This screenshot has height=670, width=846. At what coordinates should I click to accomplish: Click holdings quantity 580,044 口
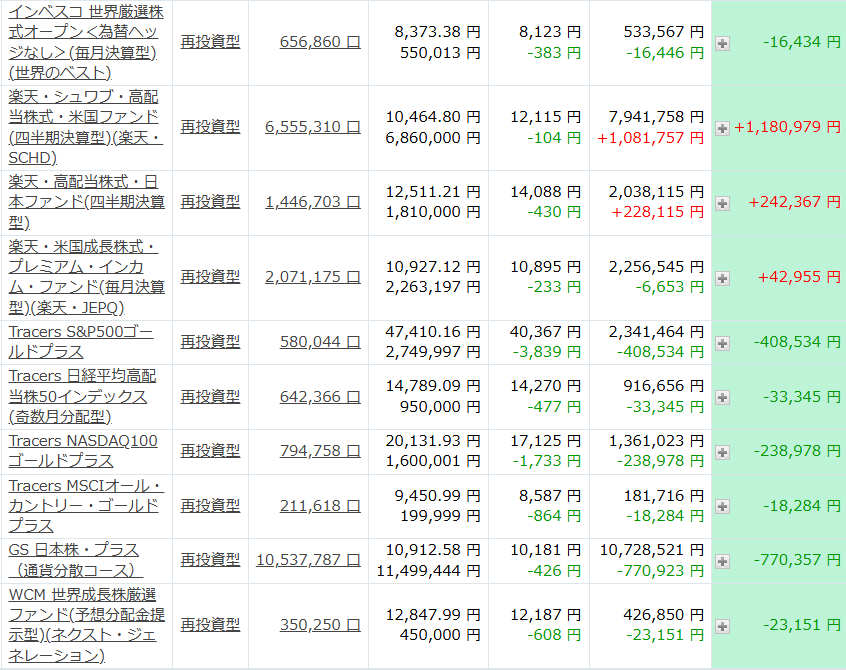[320, 341]
